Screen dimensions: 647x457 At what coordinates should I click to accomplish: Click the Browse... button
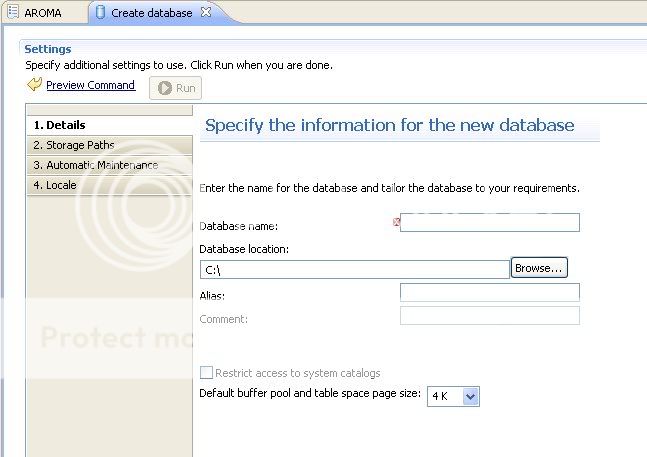(x=539, y=268)
